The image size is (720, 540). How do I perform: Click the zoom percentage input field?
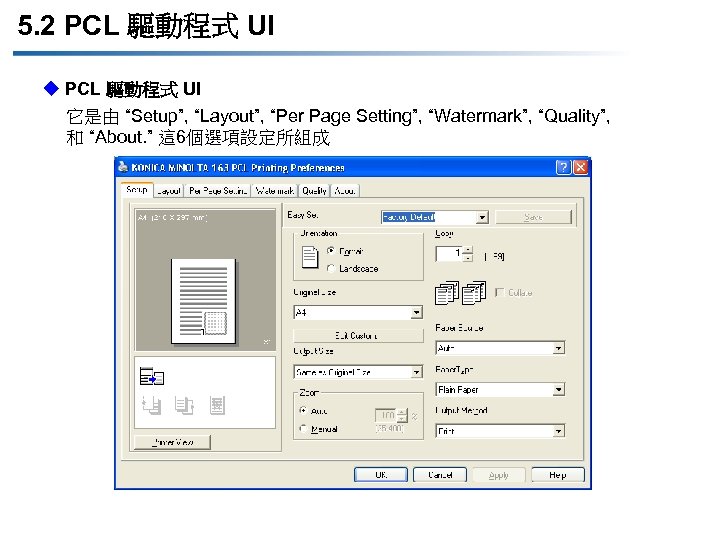pyautogui.click(x=385, y=415)
